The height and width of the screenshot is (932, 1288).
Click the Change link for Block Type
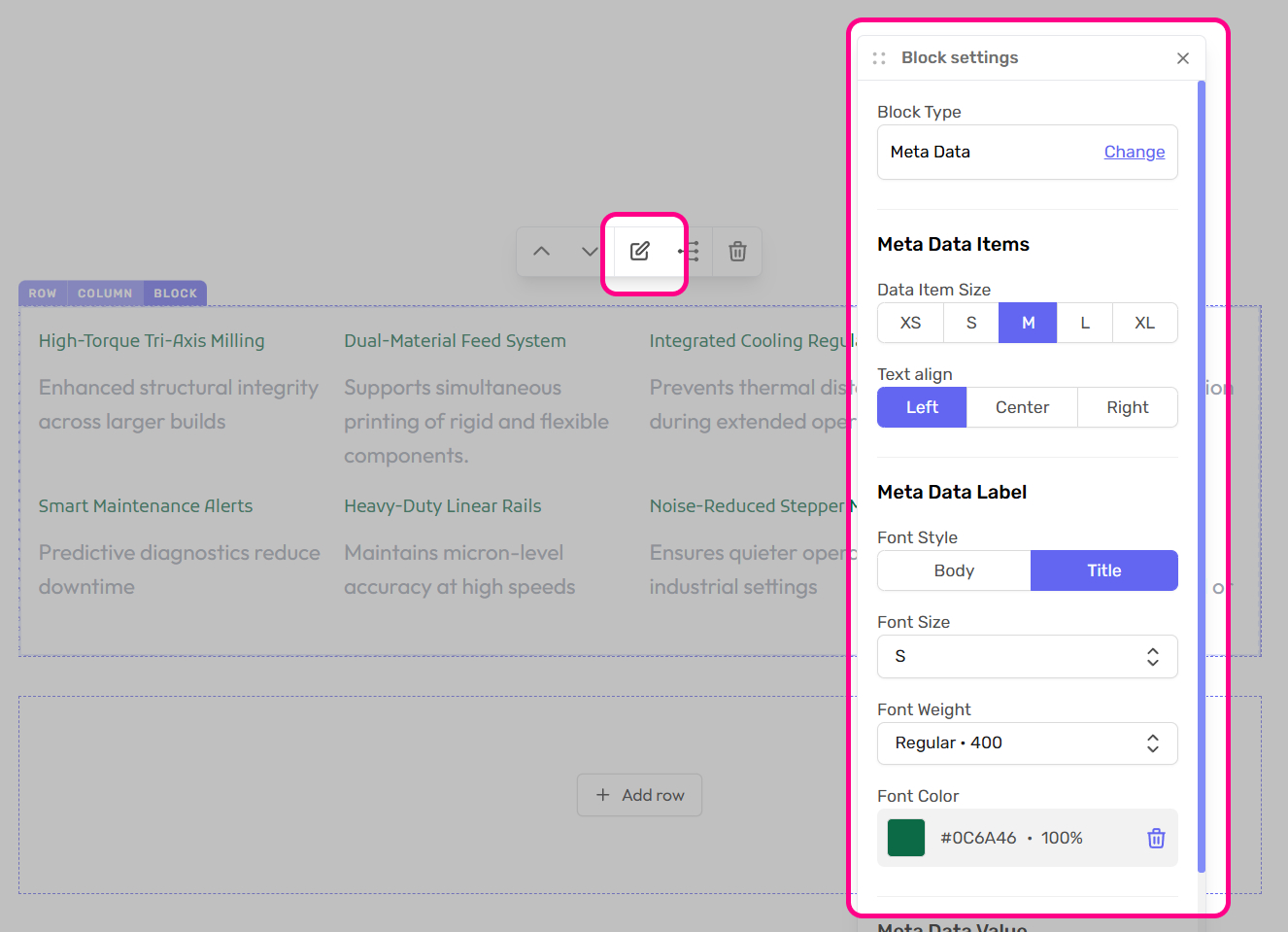(x=1134, y=152)
